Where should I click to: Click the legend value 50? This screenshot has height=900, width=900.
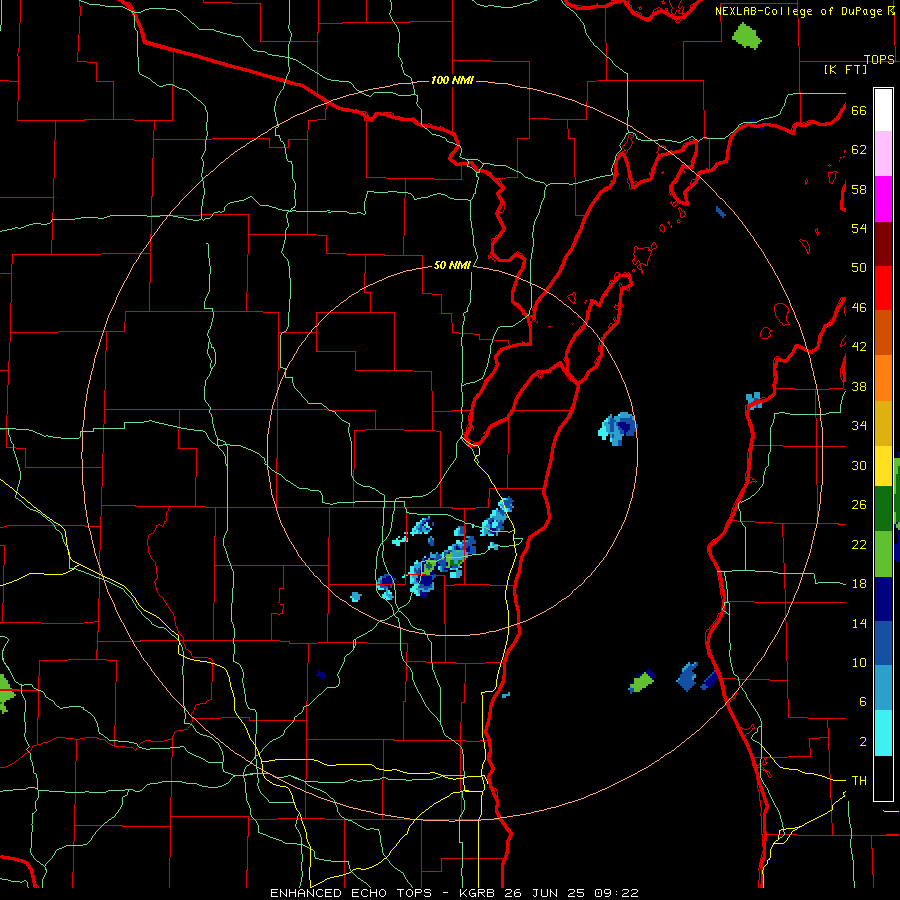pyautogui.click(x=859, y=267)
